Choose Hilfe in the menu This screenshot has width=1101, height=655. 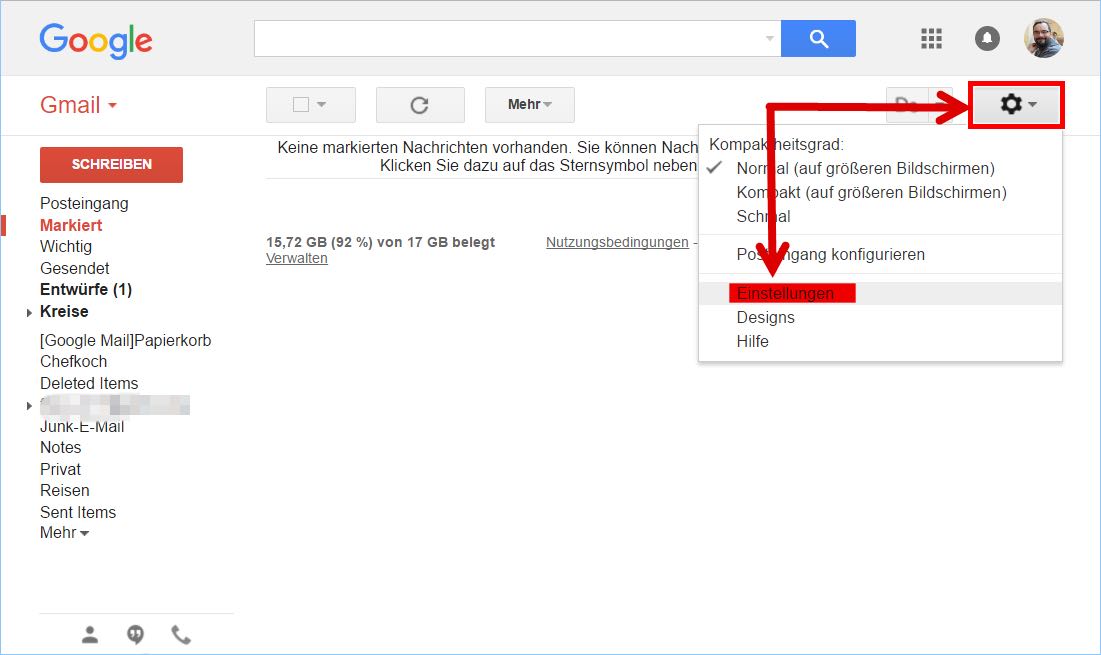[x=752, y=341]
